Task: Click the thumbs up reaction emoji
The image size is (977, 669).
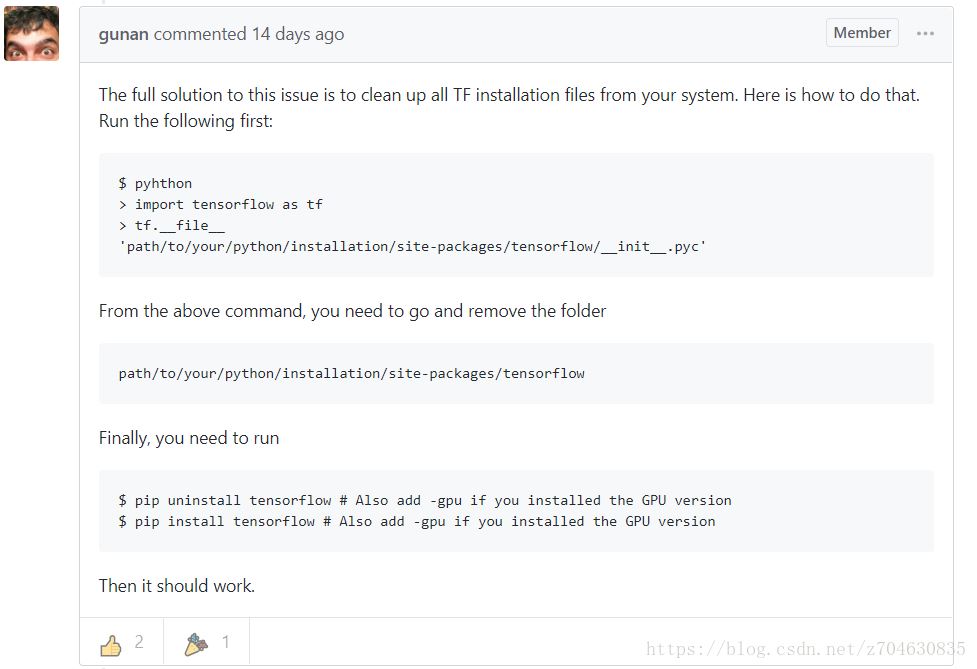Action: click(111, 645)
